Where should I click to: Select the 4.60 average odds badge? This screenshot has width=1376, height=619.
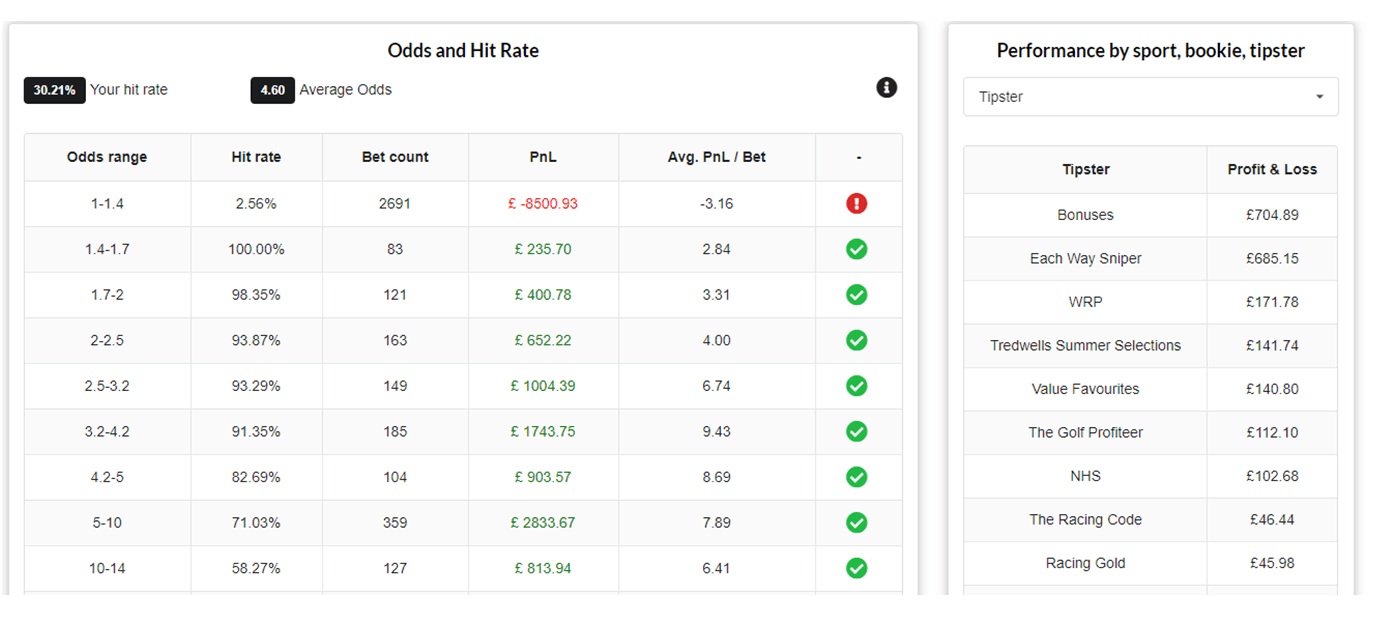point(272,90)
